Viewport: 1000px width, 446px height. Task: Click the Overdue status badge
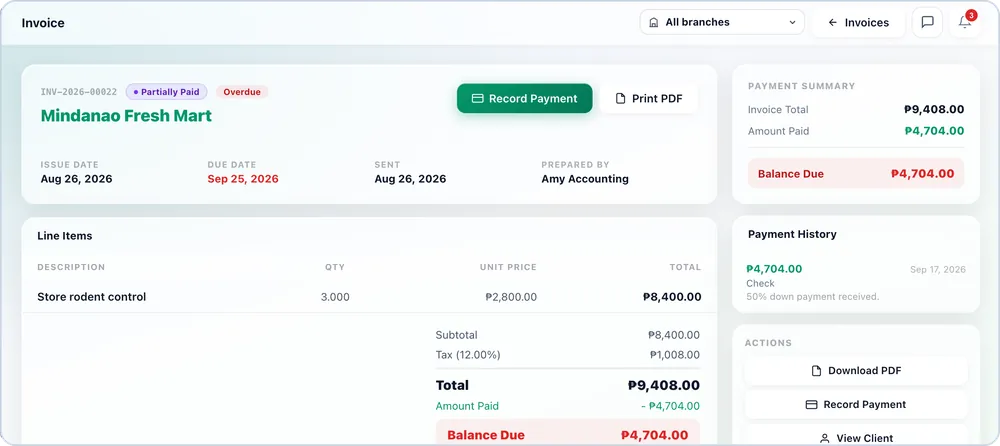coord(242,92)
